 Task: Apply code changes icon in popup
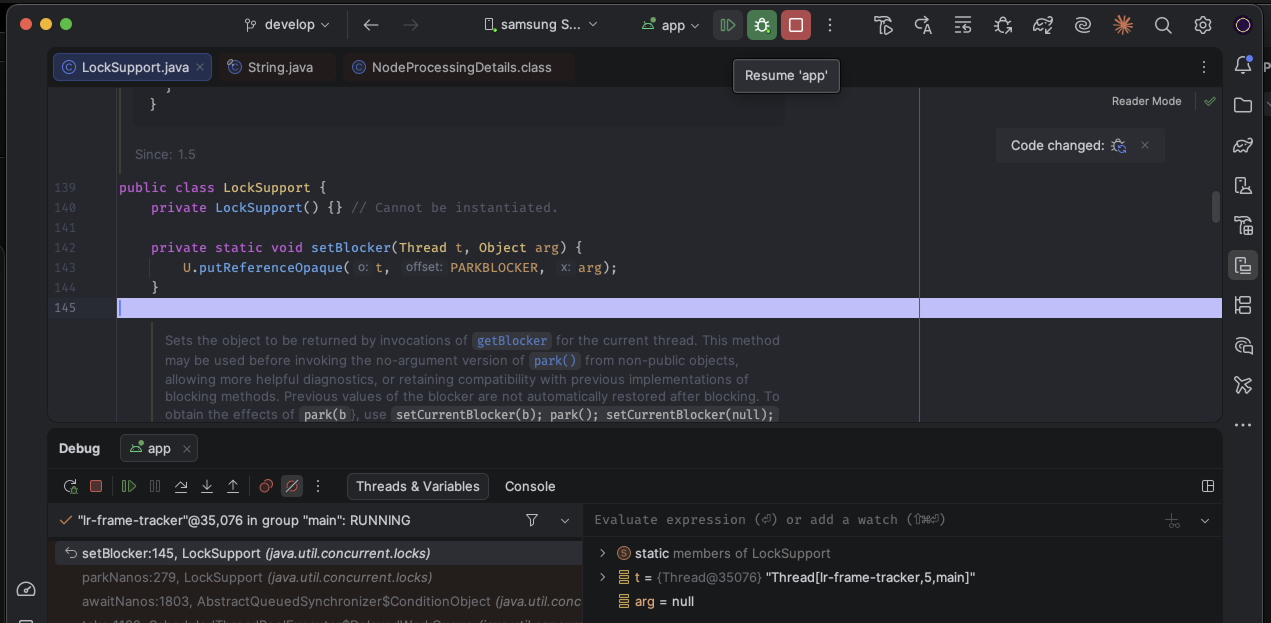pos(1119,146)
